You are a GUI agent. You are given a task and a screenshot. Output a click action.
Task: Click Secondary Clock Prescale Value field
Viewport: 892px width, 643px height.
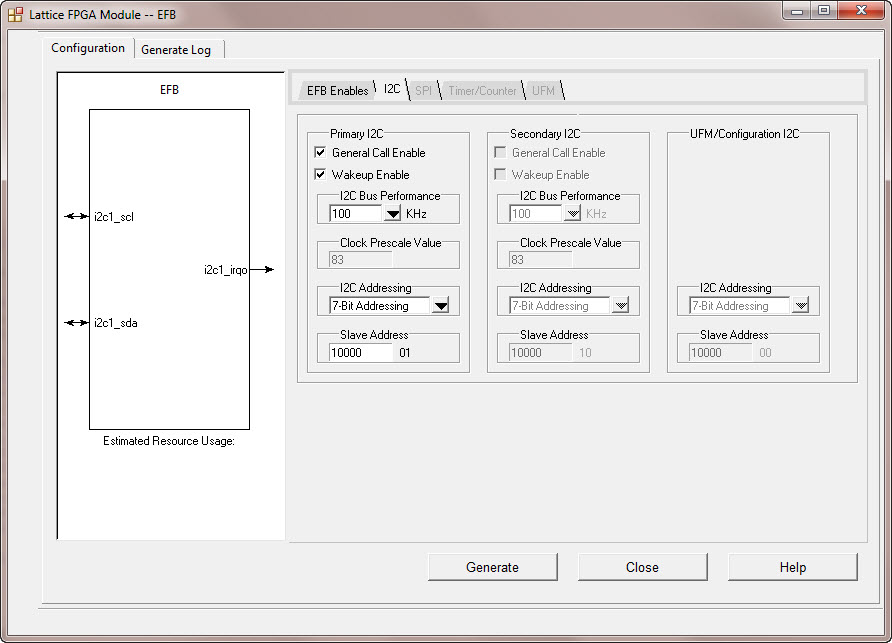click(540, 259)
